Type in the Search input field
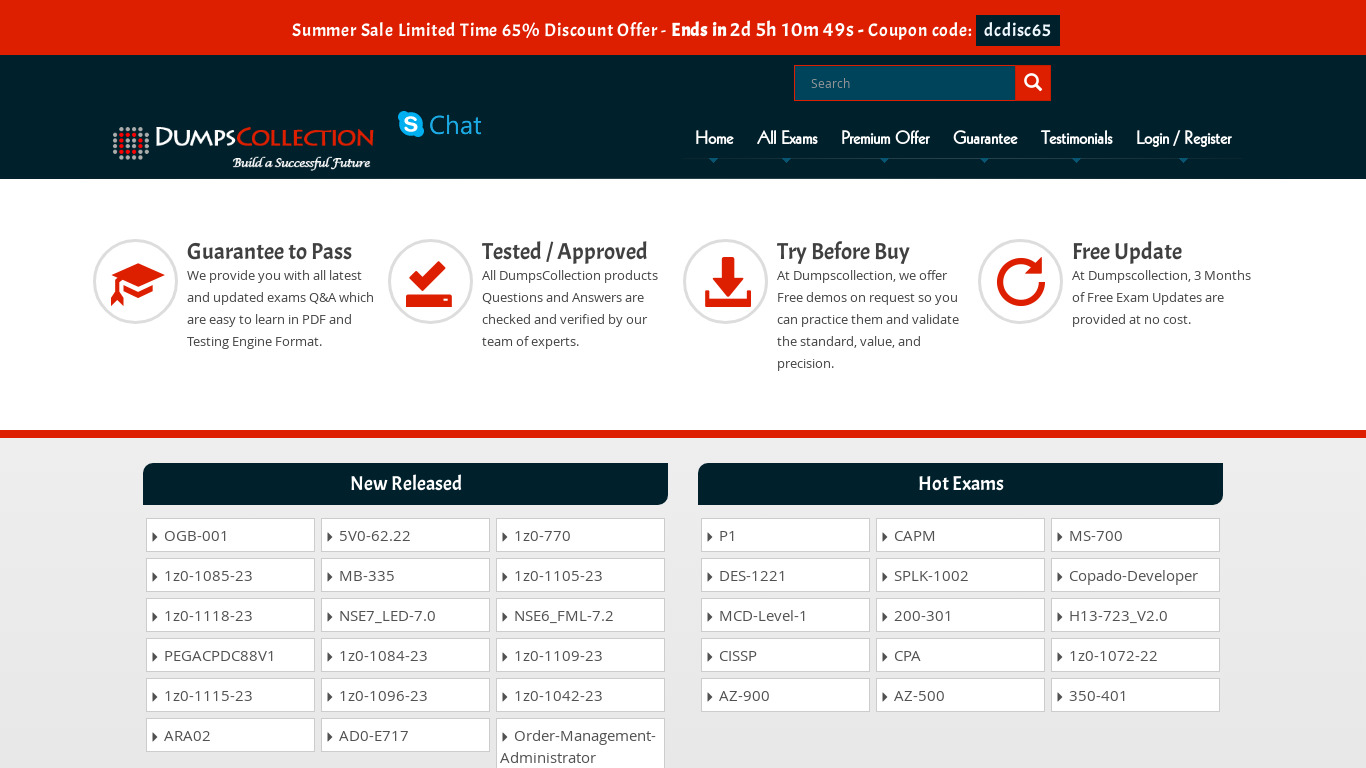1366x768 pixels. pos(905,83)
